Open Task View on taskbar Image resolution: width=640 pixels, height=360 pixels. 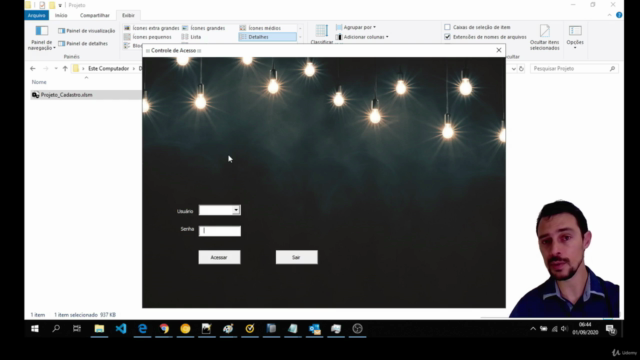click(x=77, y=329)
